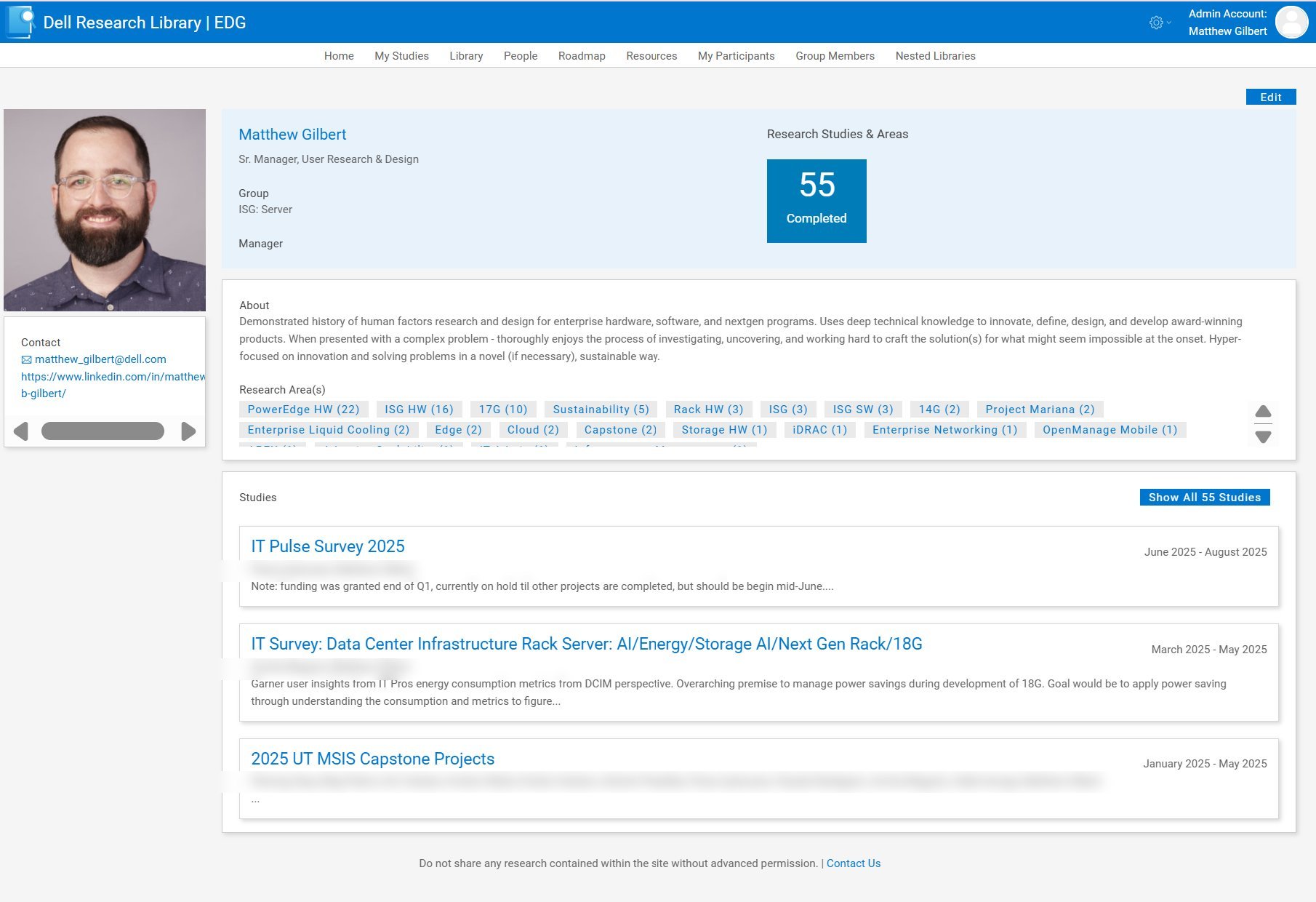The width and height of the screenshot is (1316, 902).
Task: Click the Dell Research Library | EDG title
Action: point(145,23)
